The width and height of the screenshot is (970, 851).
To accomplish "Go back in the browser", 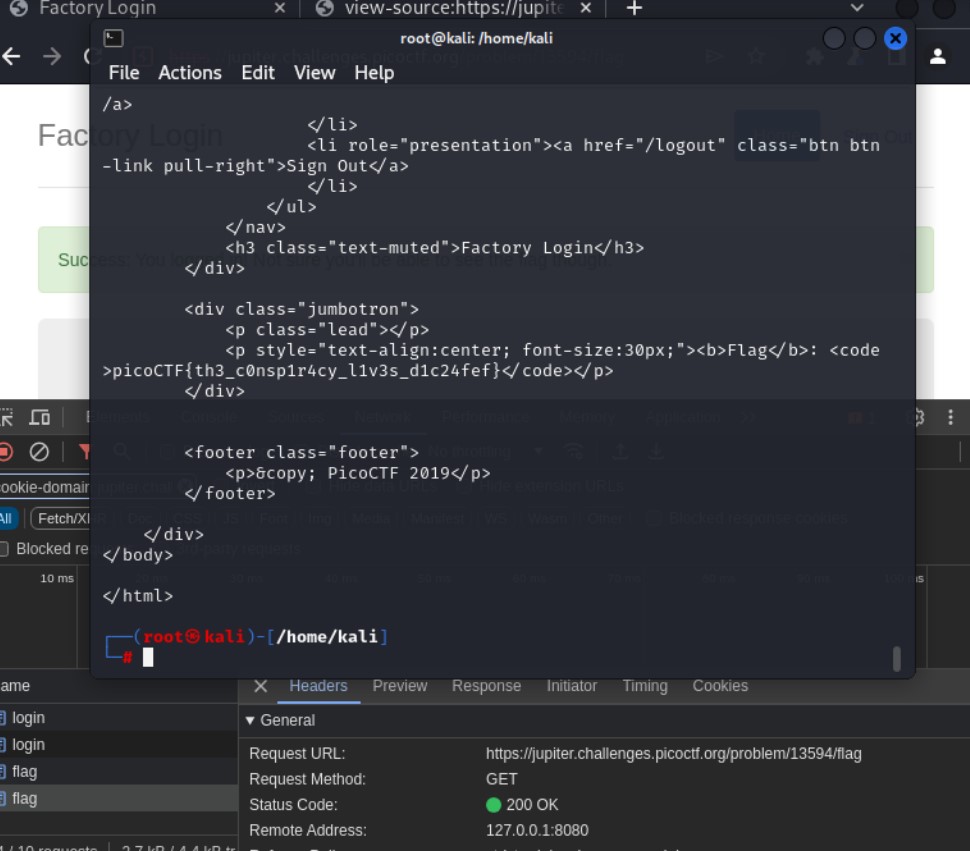I will (x=12, y=56).
